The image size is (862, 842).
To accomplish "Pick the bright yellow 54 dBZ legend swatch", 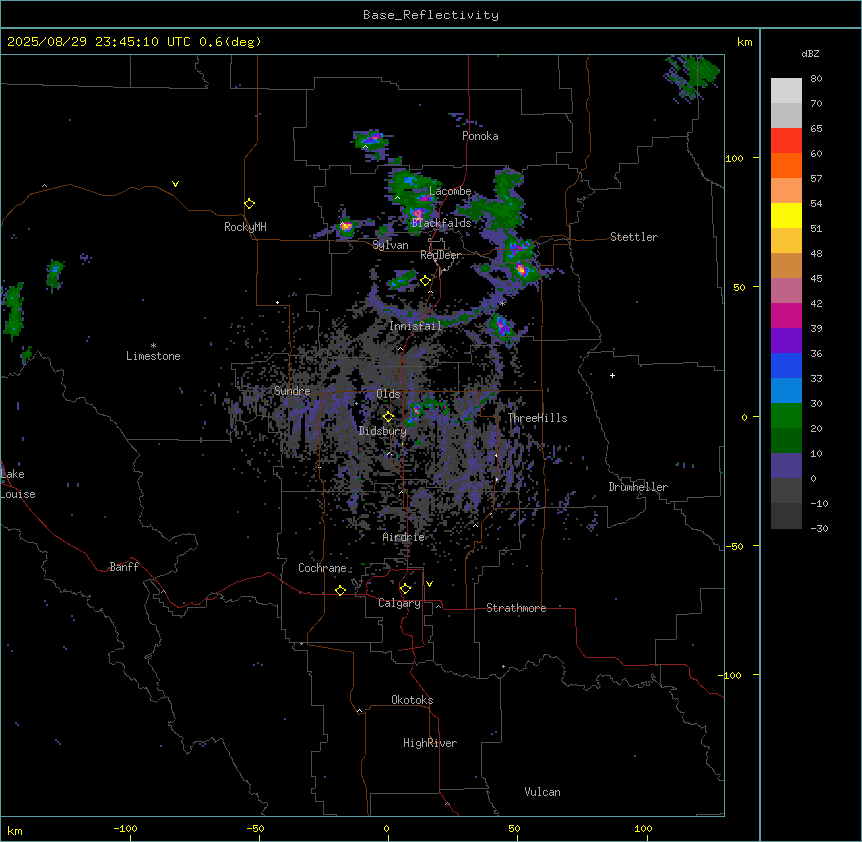I will click(x=786, y=215).
